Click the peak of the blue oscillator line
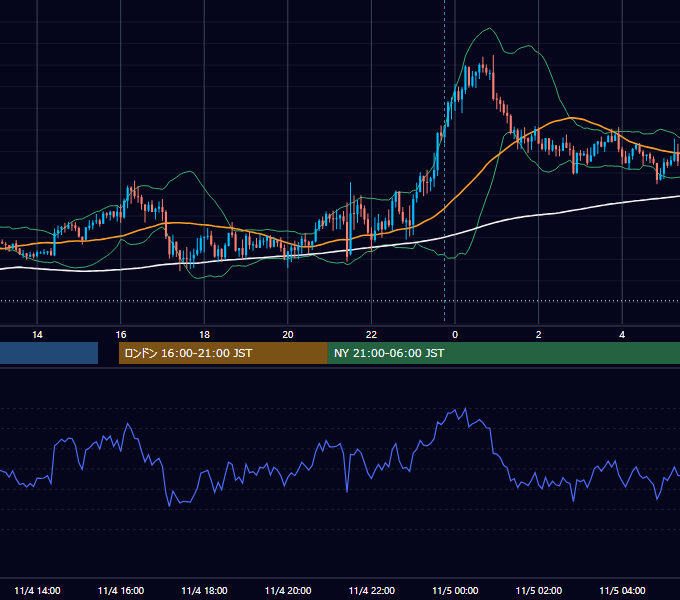This screenshot has width=680, height=600. [465, 408]
